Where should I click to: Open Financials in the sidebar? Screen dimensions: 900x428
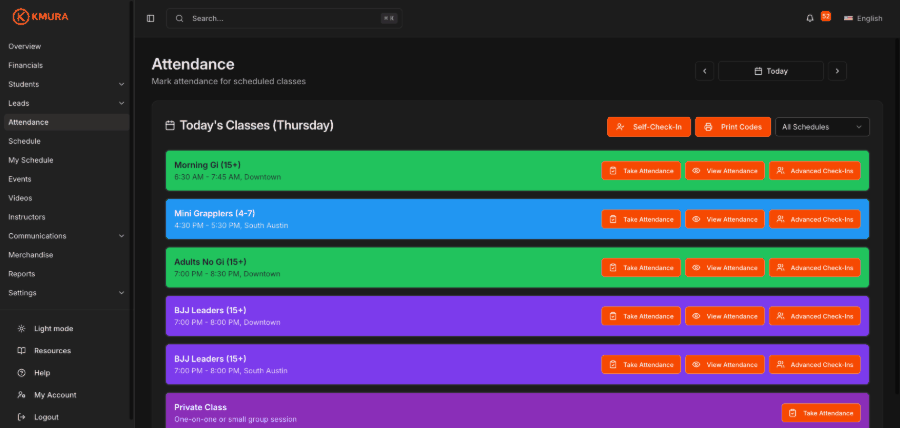pyautogui.click(x=67, y=65)
